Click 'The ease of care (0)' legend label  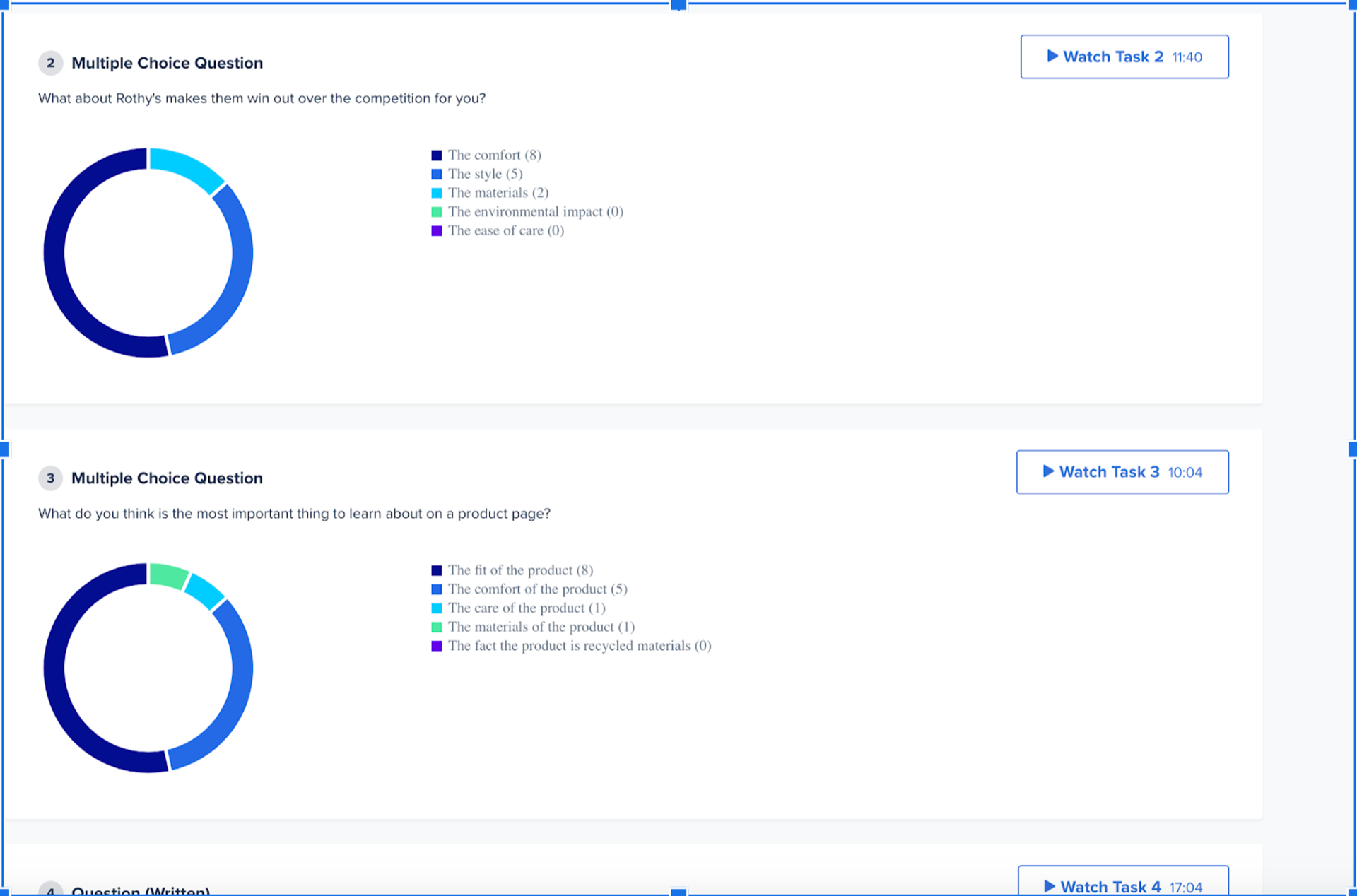[x=506, y=231]
